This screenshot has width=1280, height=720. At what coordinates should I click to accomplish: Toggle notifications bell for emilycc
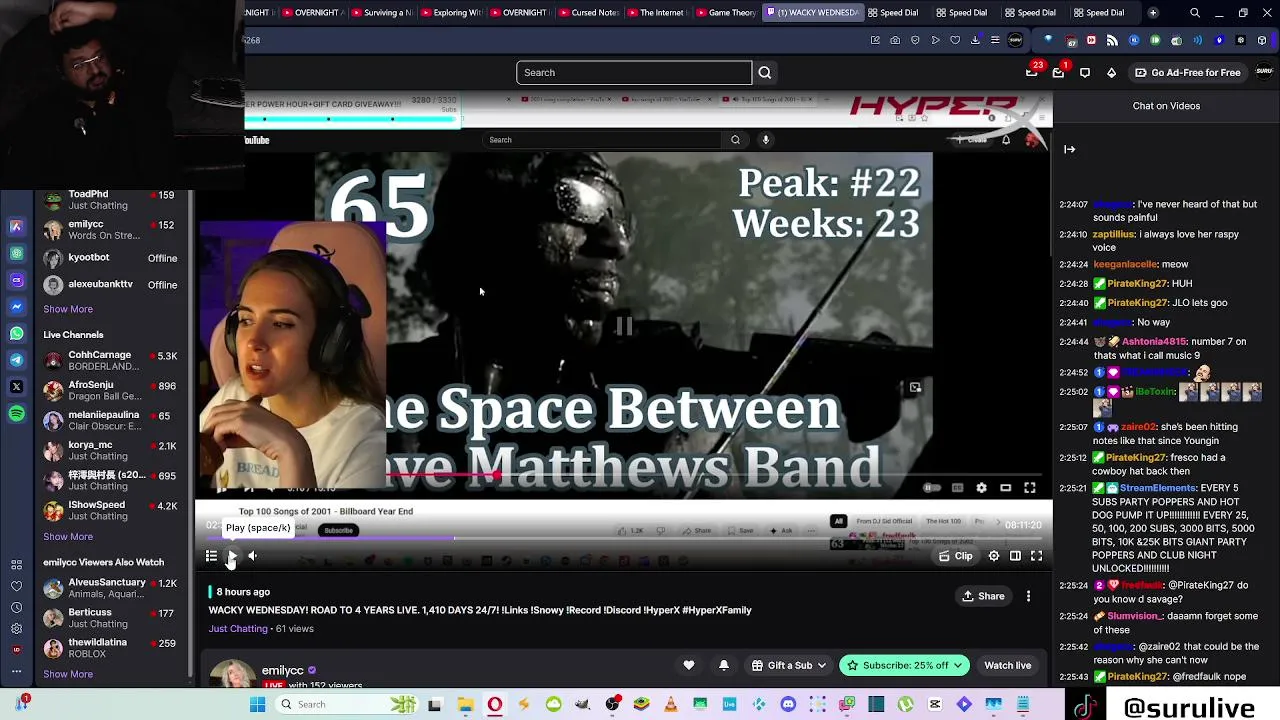click(724, 665)
